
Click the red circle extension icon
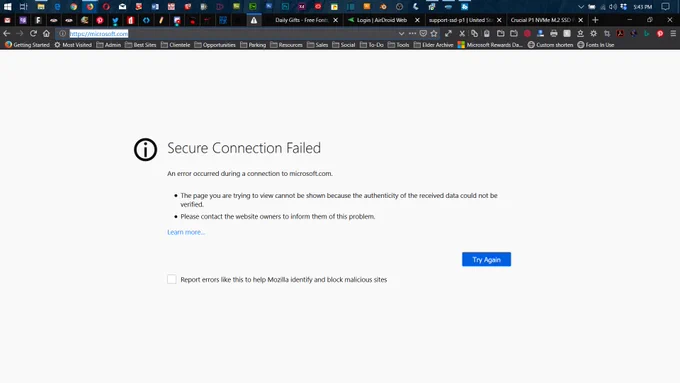click(x=527, y=33)
